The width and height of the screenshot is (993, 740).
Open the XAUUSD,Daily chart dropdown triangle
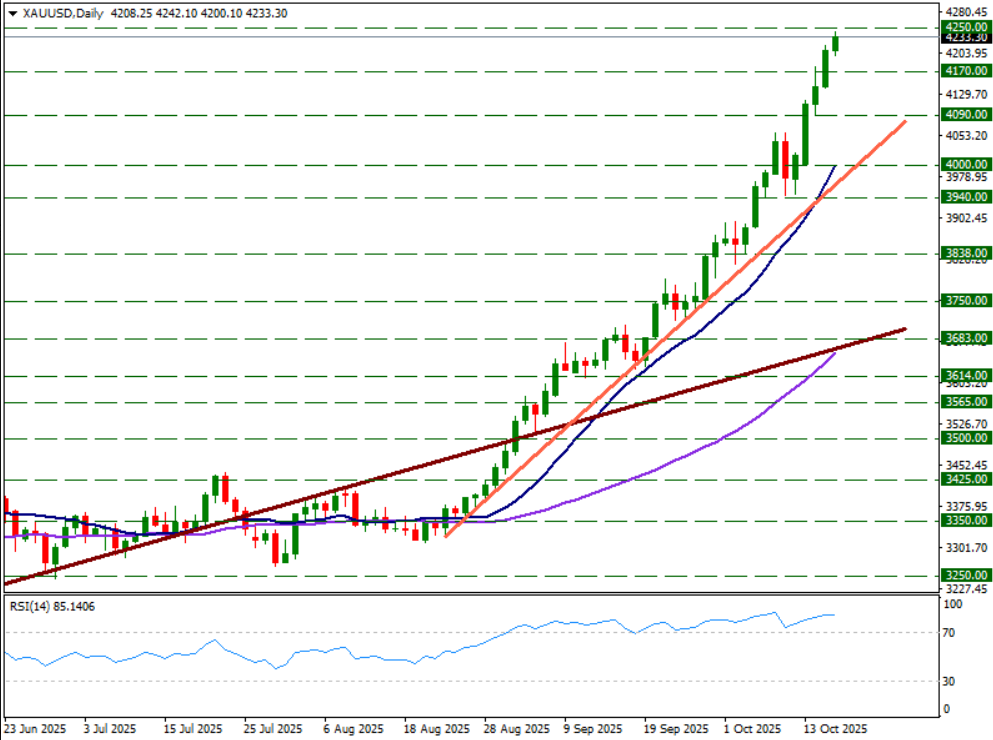click(x=13, y=13)
